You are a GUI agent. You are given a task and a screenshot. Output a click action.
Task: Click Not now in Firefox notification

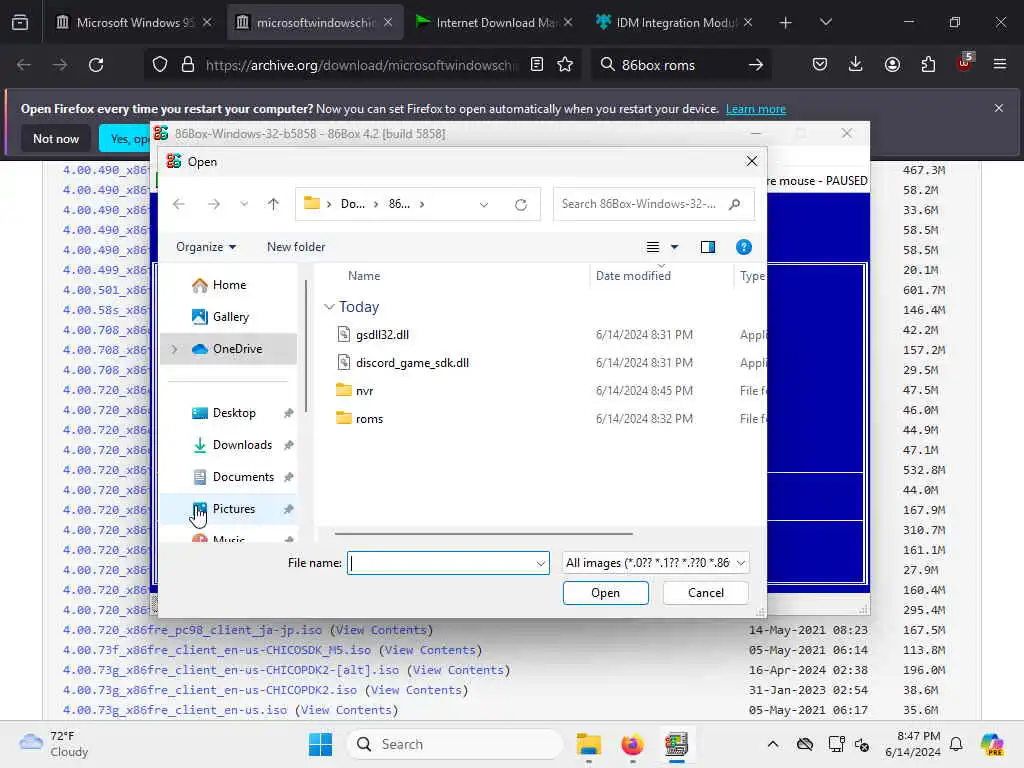coord(56,138)
